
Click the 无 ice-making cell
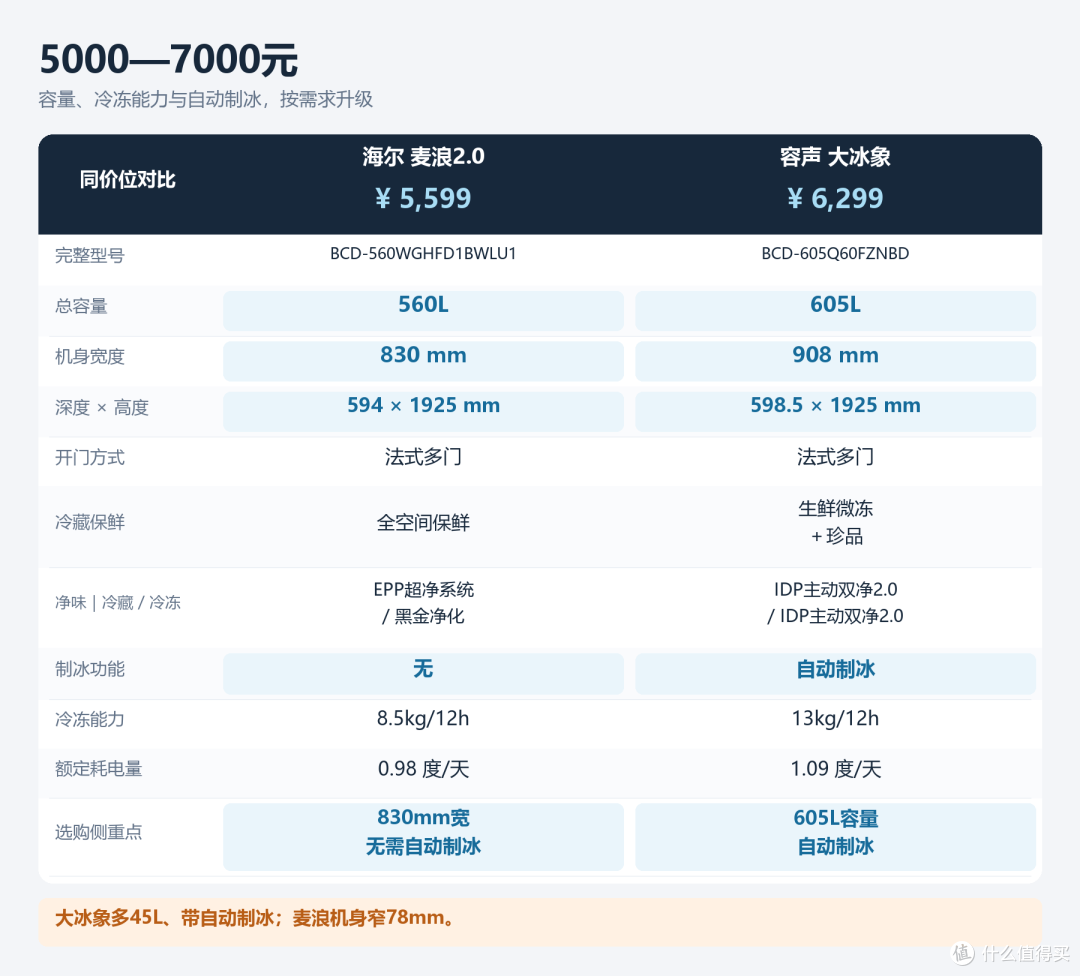click(423, 674)
